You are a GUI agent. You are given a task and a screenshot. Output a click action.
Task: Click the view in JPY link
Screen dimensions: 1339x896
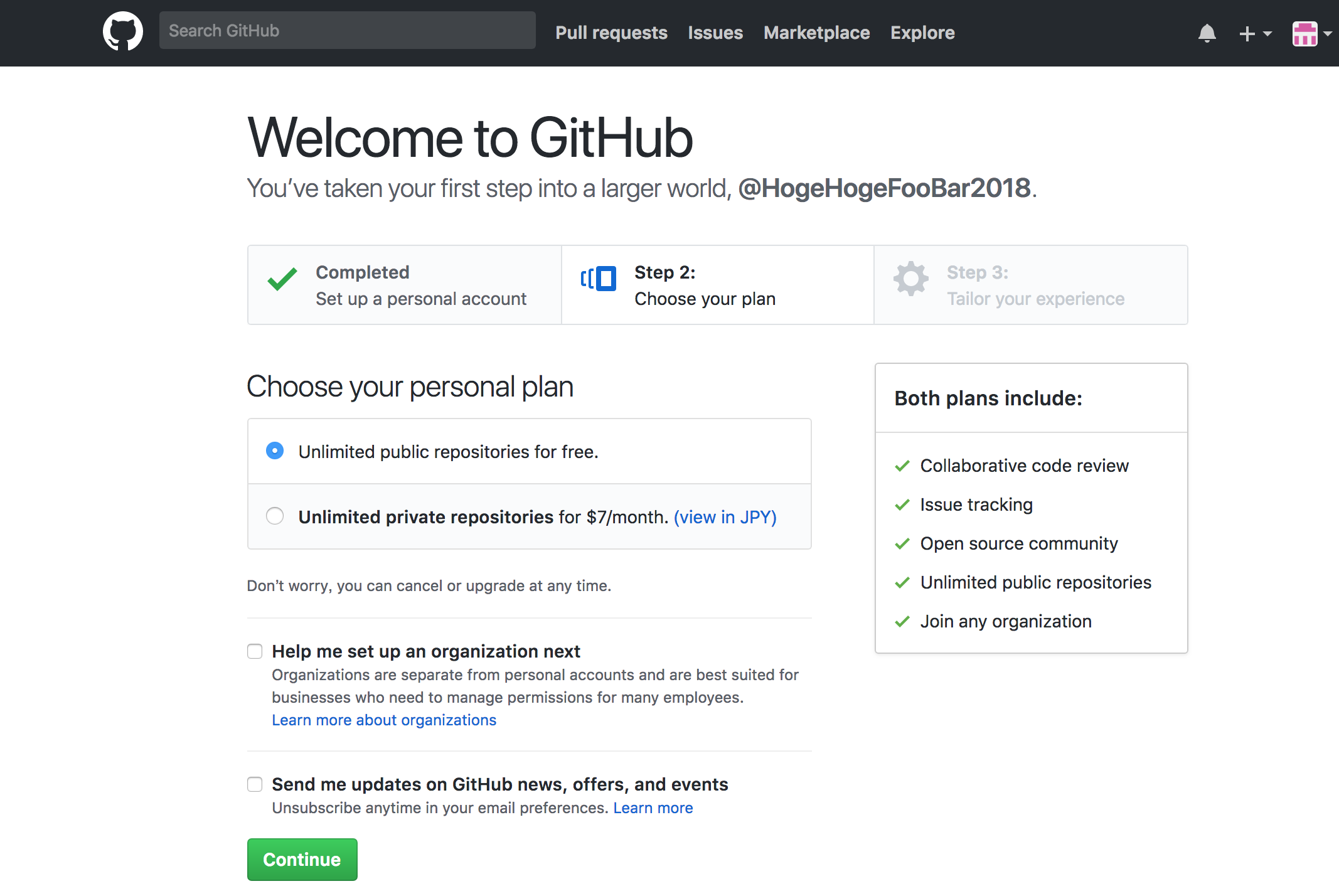click(x=725, y=517)
